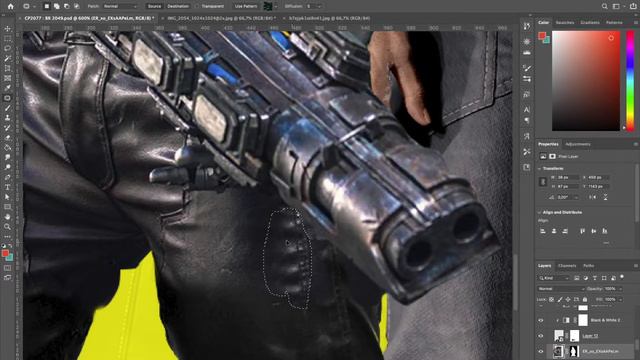
Task: Select the Pen tool
Action: point(7,177)
